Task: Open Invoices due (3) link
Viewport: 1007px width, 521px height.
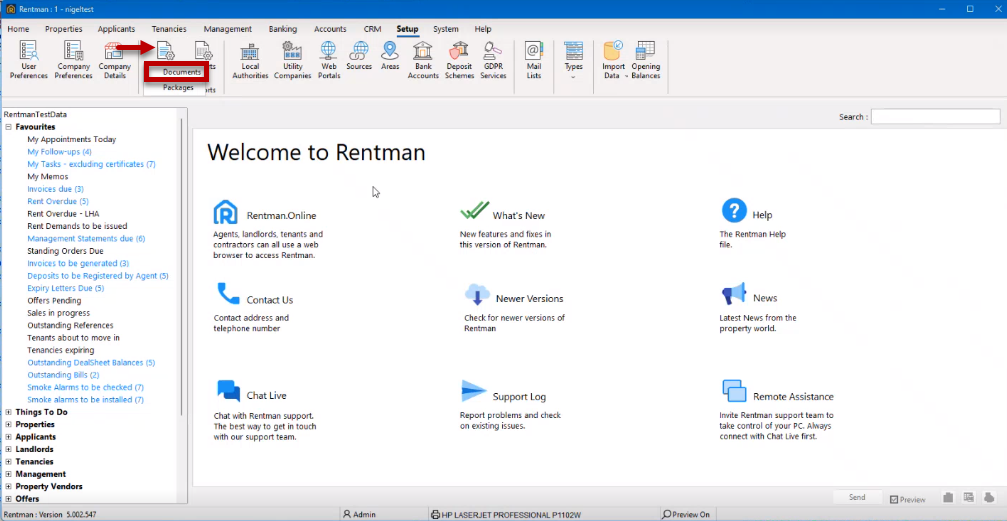Action: pyautogui.click(x=55, y=189)
